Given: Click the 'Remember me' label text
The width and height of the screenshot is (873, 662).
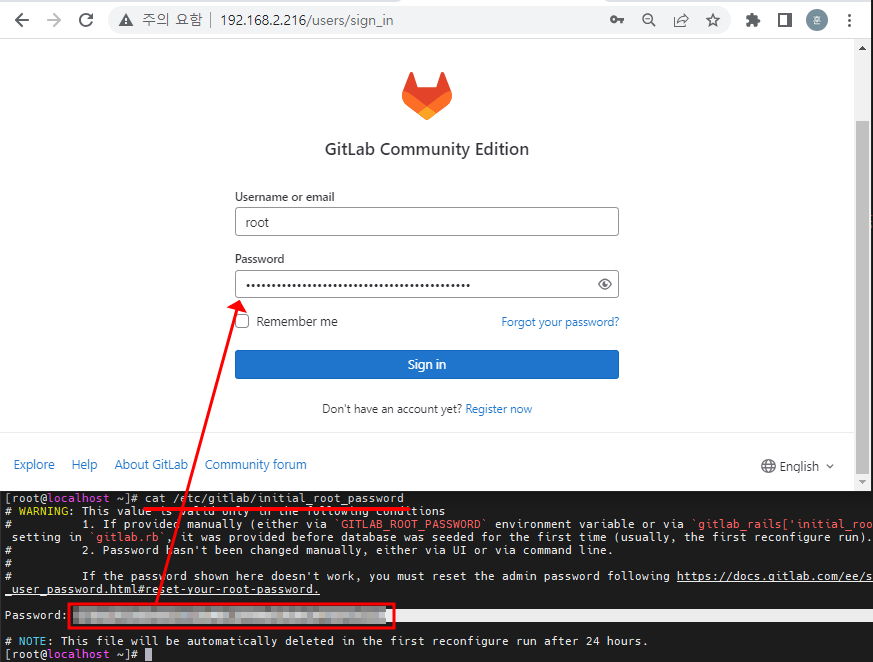Looking at the screenshot, I should 297,322.
